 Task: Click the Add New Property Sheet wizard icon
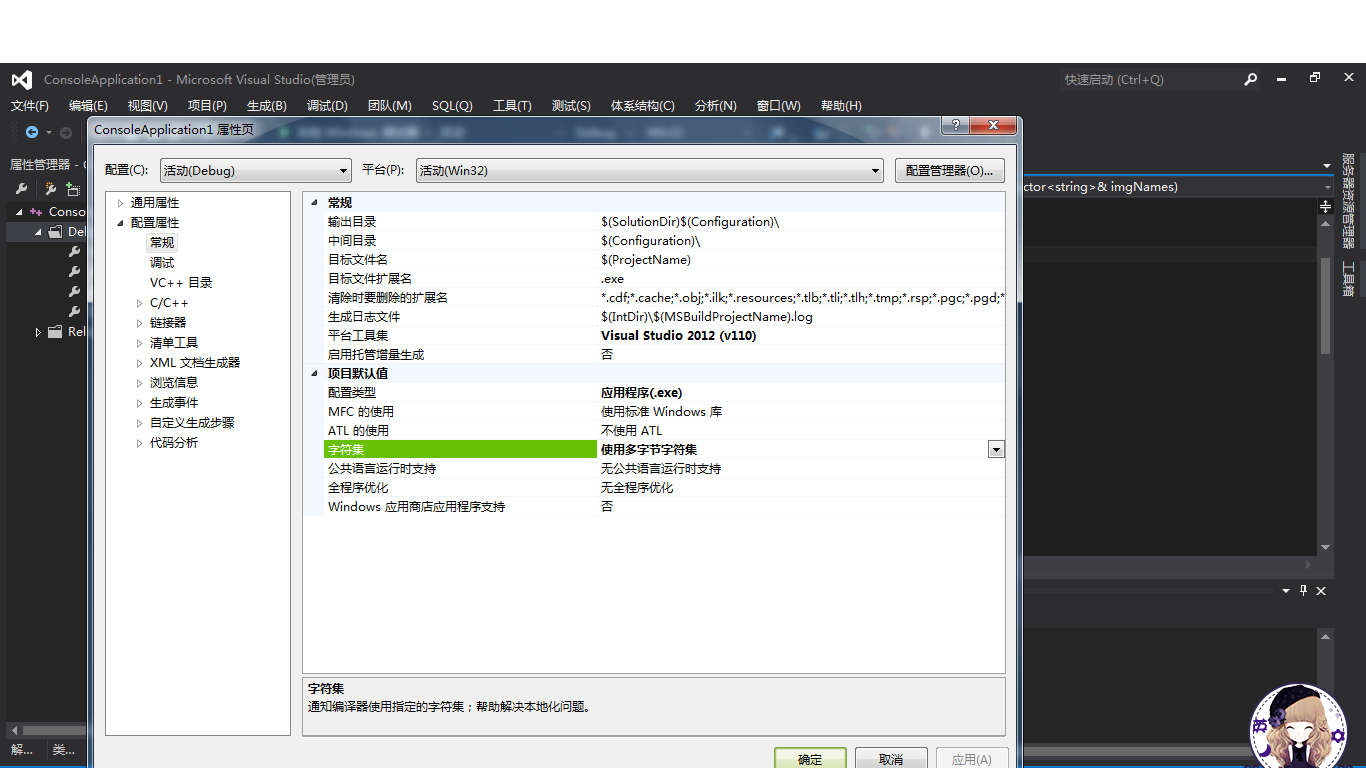coord(50,189)
